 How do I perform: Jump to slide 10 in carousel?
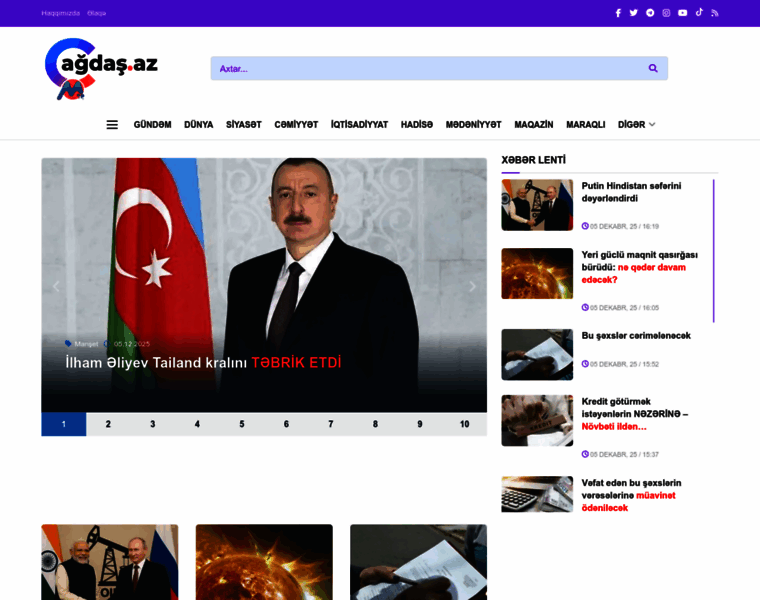[x=464, y=424]
